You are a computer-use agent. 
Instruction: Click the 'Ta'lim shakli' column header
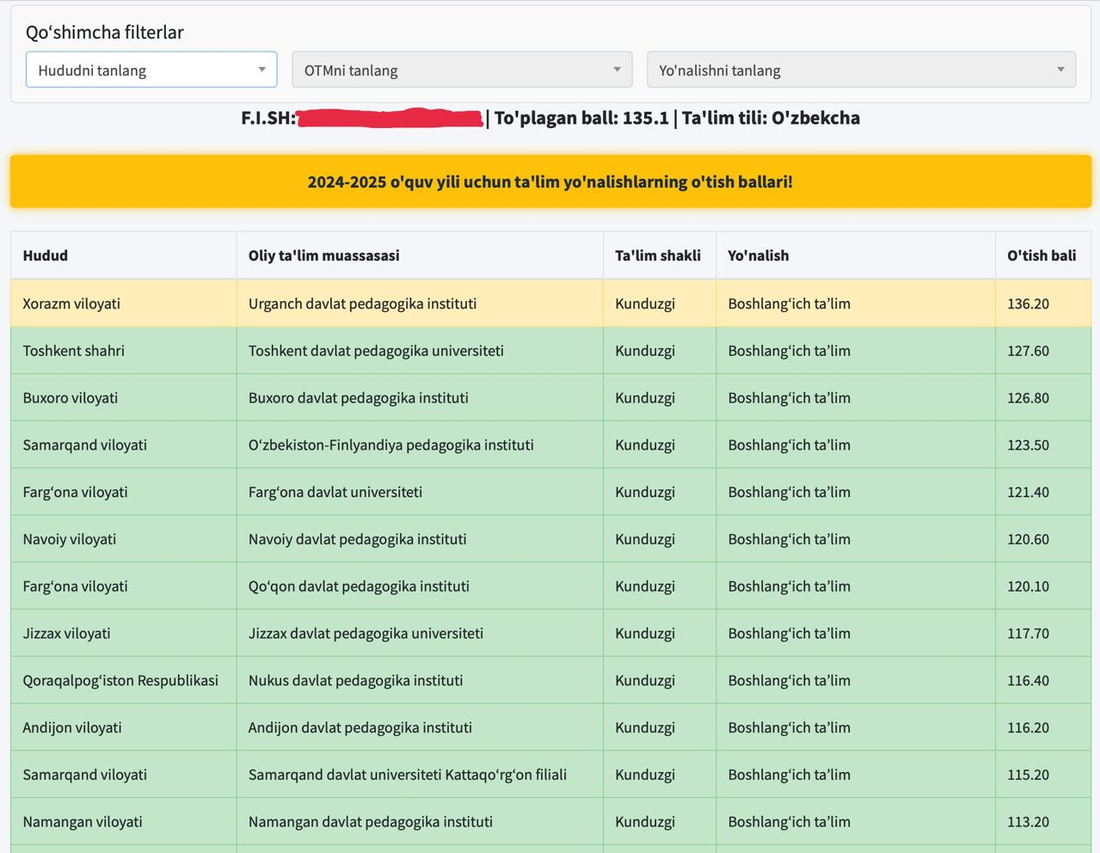pos(658,255)
